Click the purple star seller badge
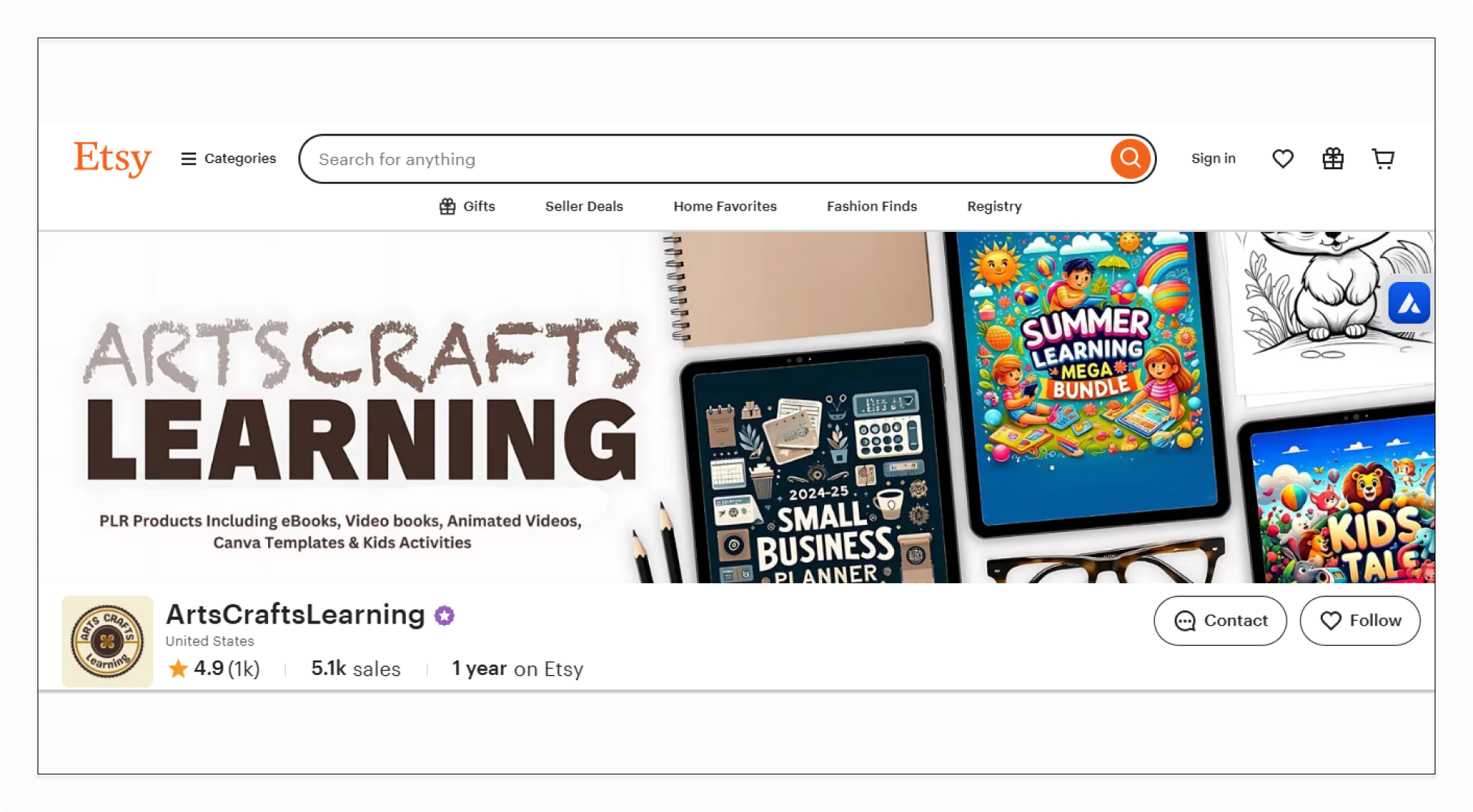 coord(444,615)
